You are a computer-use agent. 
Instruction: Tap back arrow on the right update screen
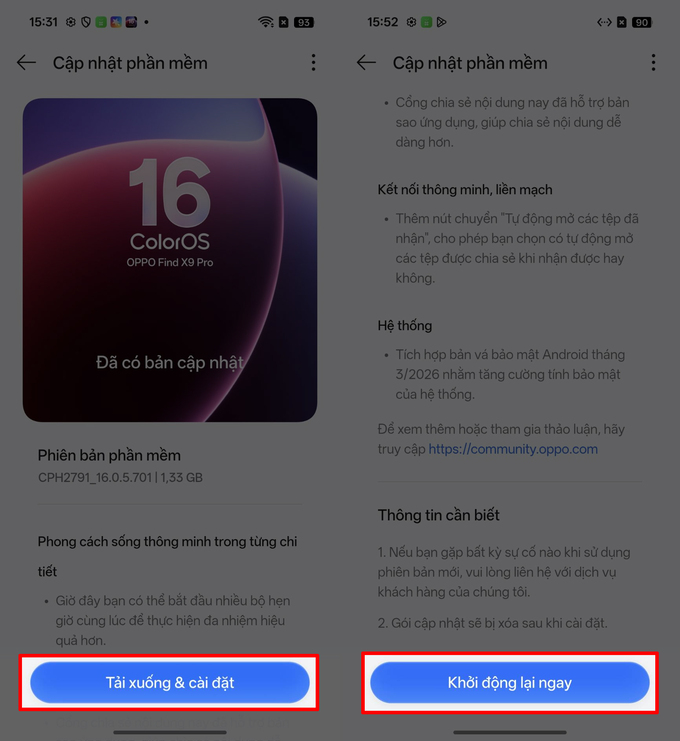coord(366,62)
